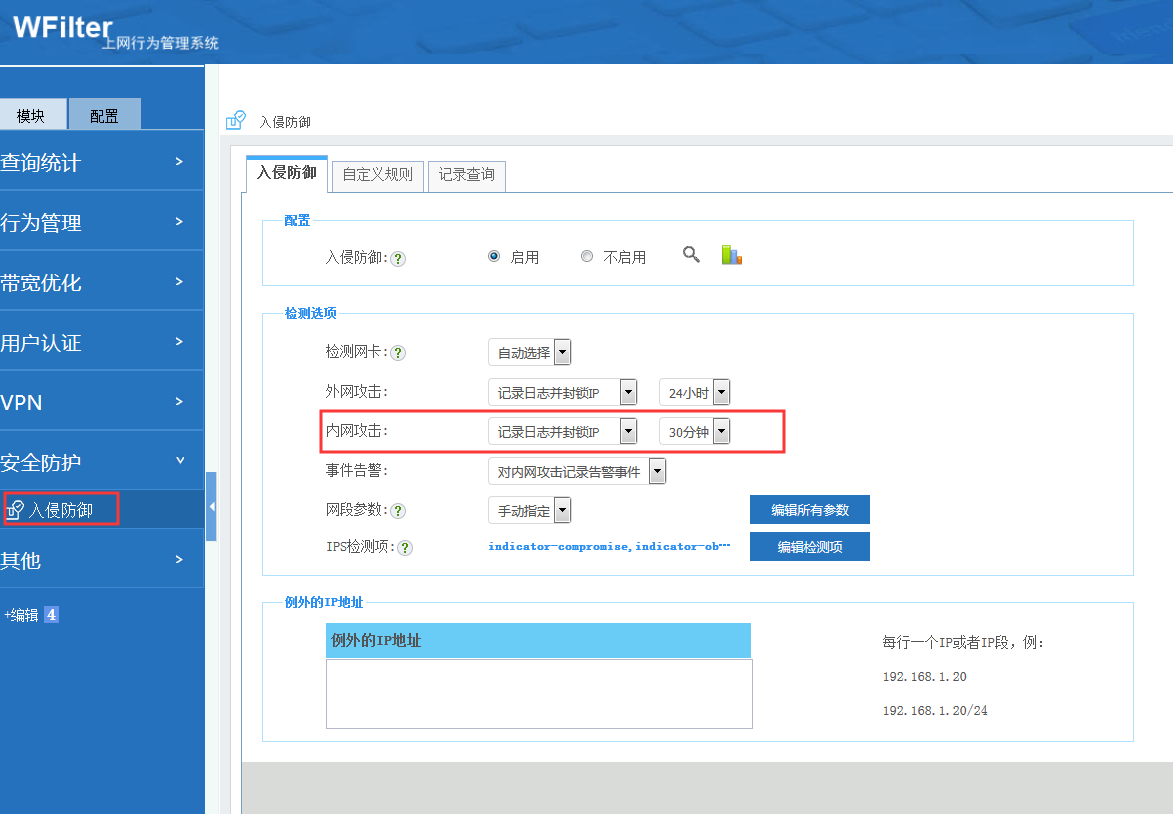This screenshot has width=1173, height=814.
Task: Click the sidebar collapse arrow handle
Action: (211, 507)
